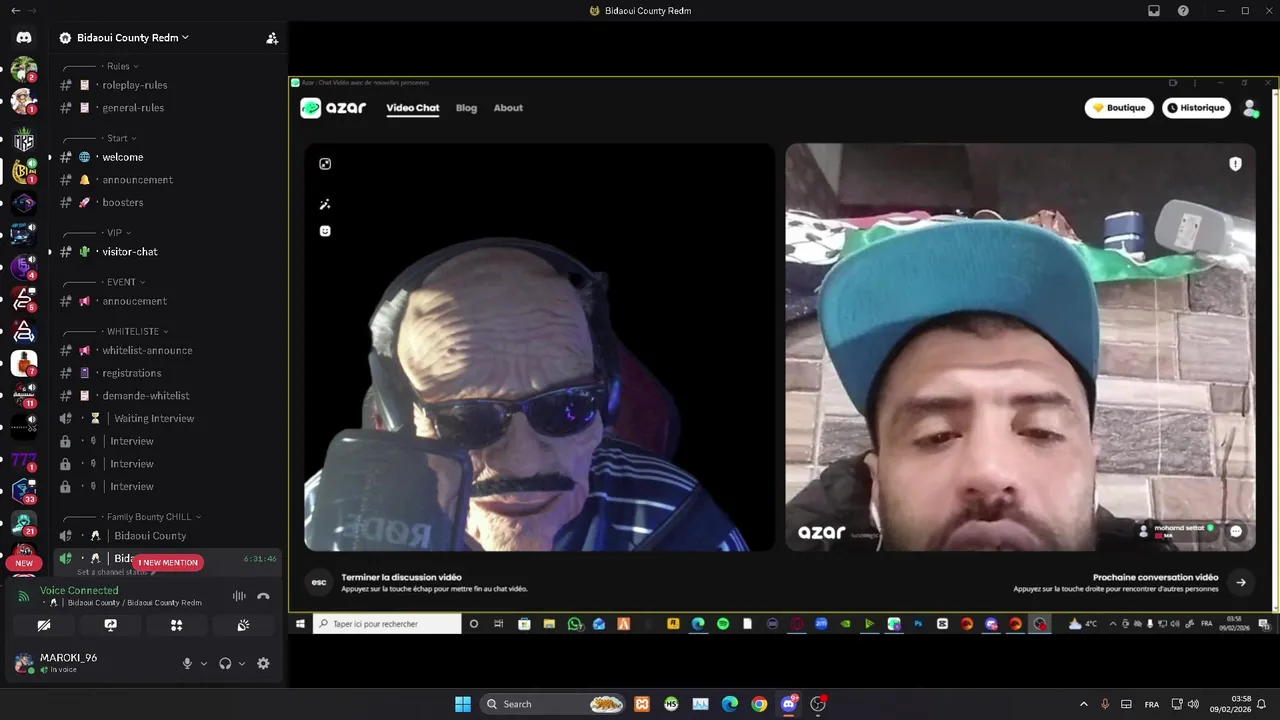Open microphone input options chevron
1280x720 pixels.
204,663
